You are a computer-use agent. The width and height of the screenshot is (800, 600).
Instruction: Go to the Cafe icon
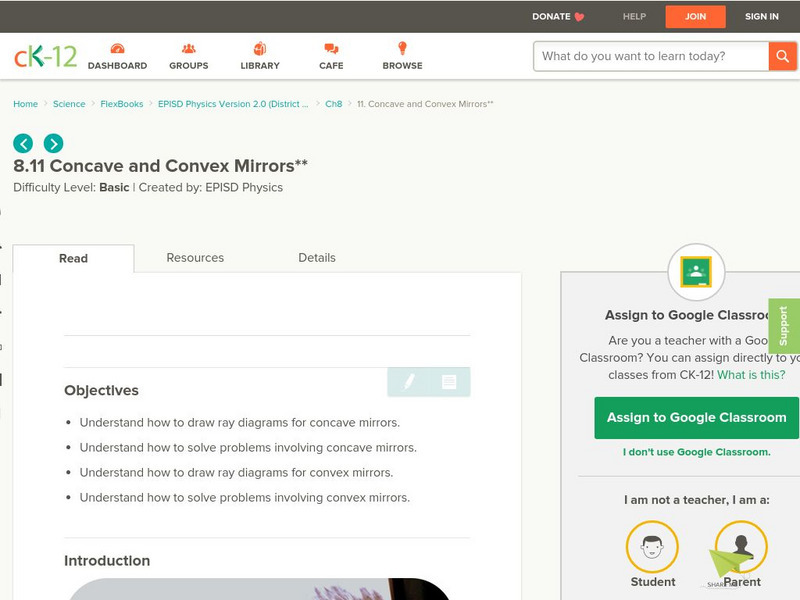[331, 49]
